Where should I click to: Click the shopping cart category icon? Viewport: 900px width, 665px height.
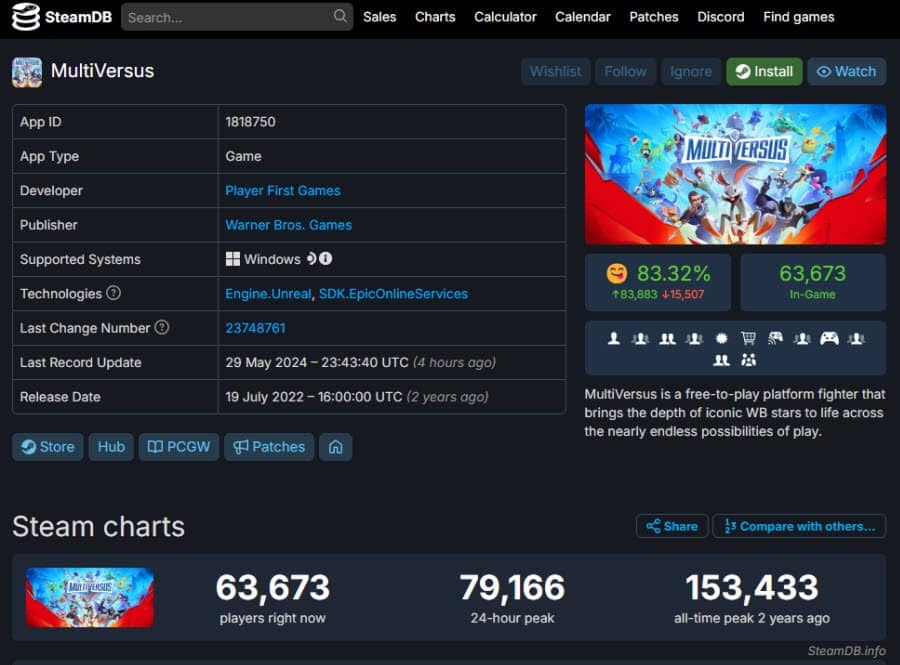click(748, 339)
